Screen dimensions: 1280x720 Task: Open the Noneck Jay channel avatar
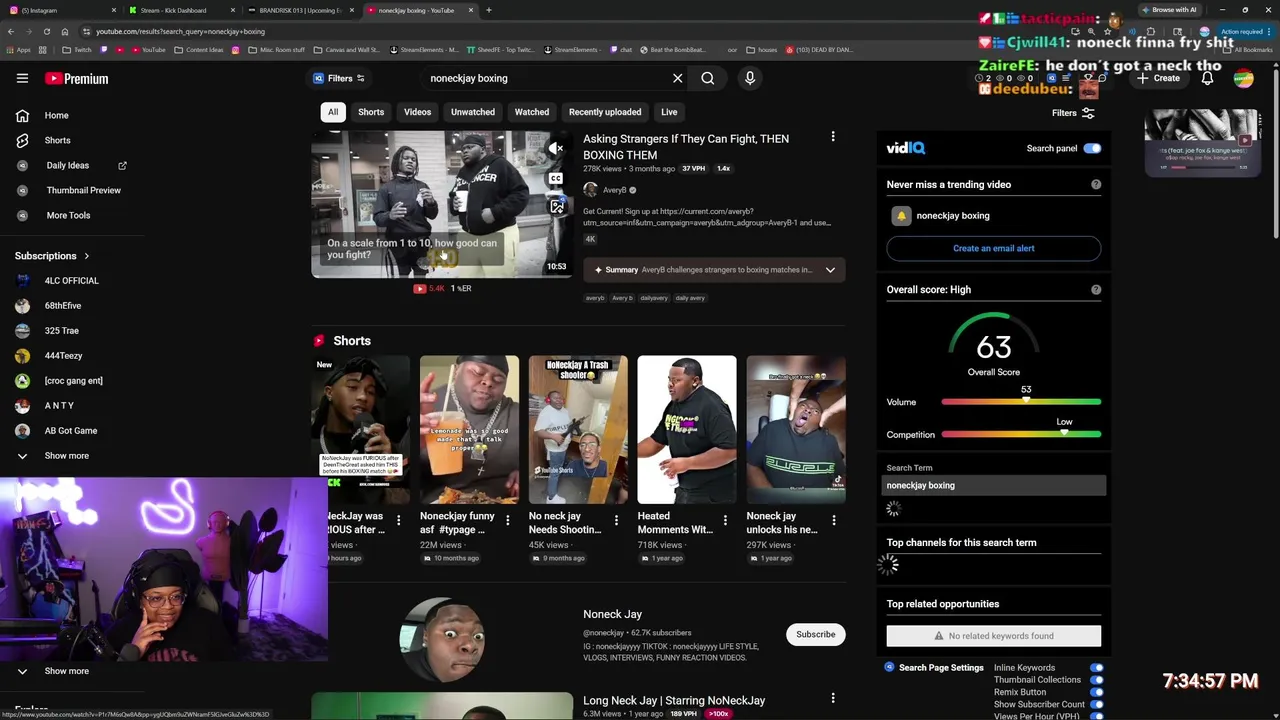point(442,639)
